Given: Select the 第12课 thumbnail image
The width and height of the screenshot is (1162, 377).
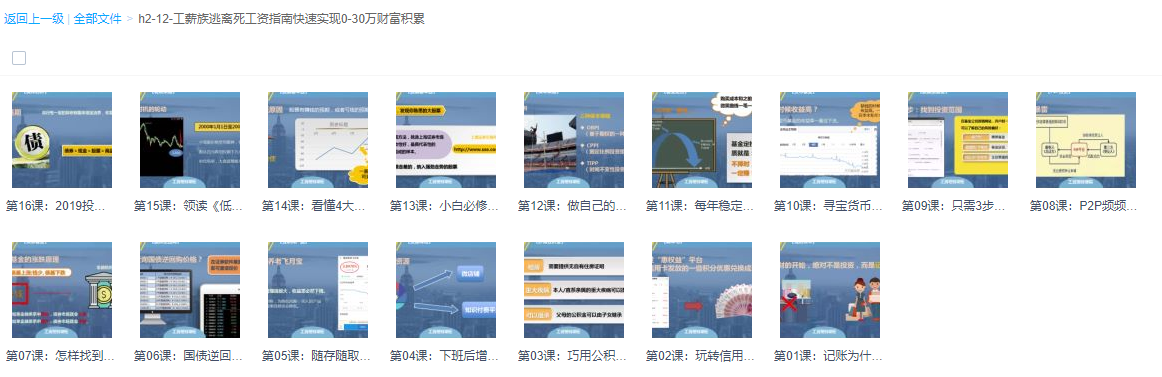Looking at the screenshot, I should tap(574, 140).
